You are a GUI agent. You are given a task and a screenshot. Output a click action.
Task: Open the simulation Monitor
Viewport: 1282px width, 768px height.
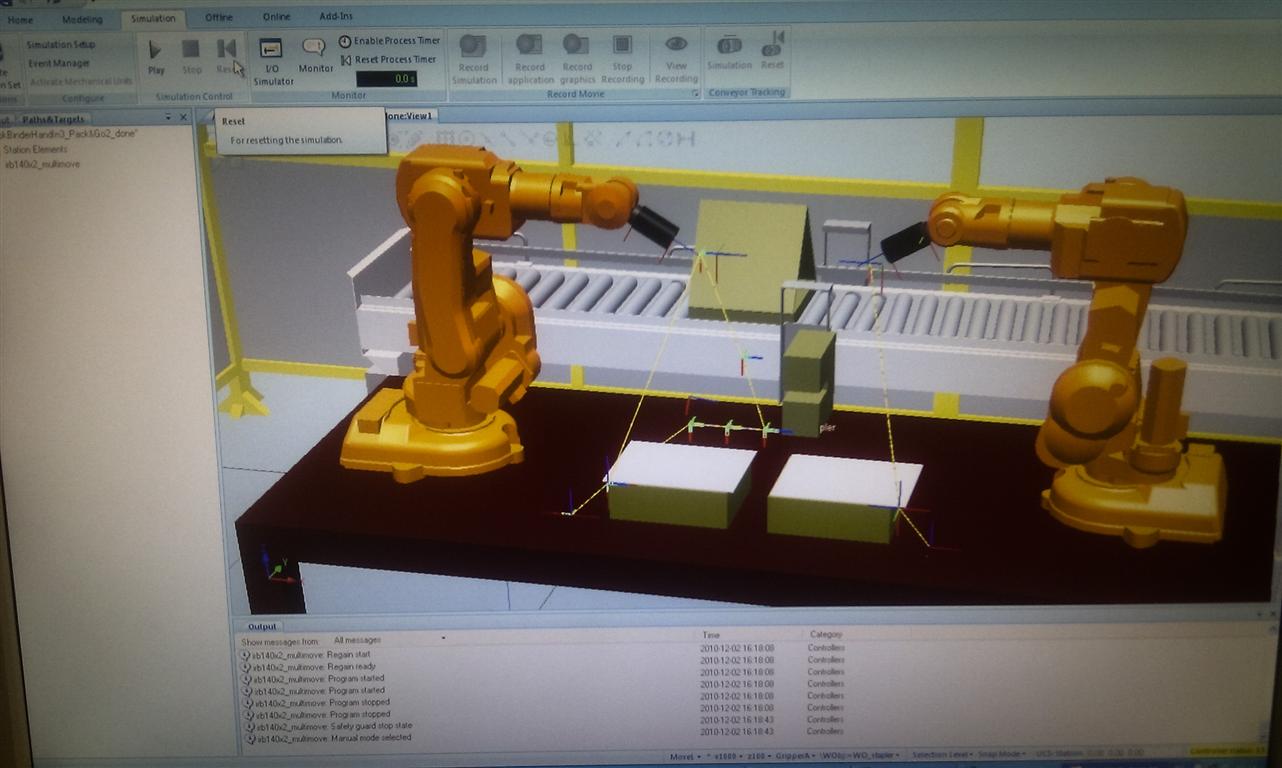coord(315,56)
